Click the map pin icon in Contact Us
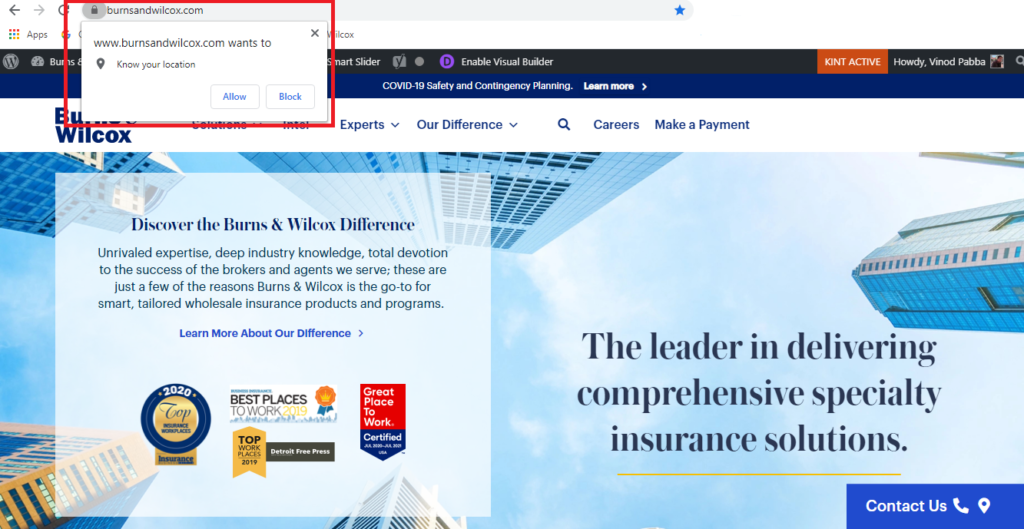Screen dimensions: 1024x529 click(984, 505)
